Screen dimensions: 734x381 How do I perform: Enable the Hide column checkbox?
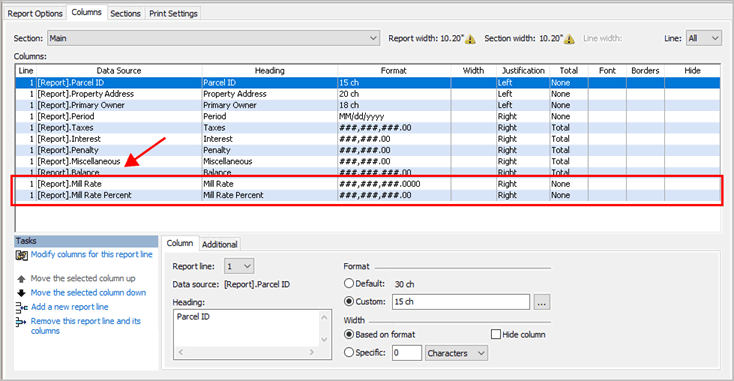click(x=496, y=334)
